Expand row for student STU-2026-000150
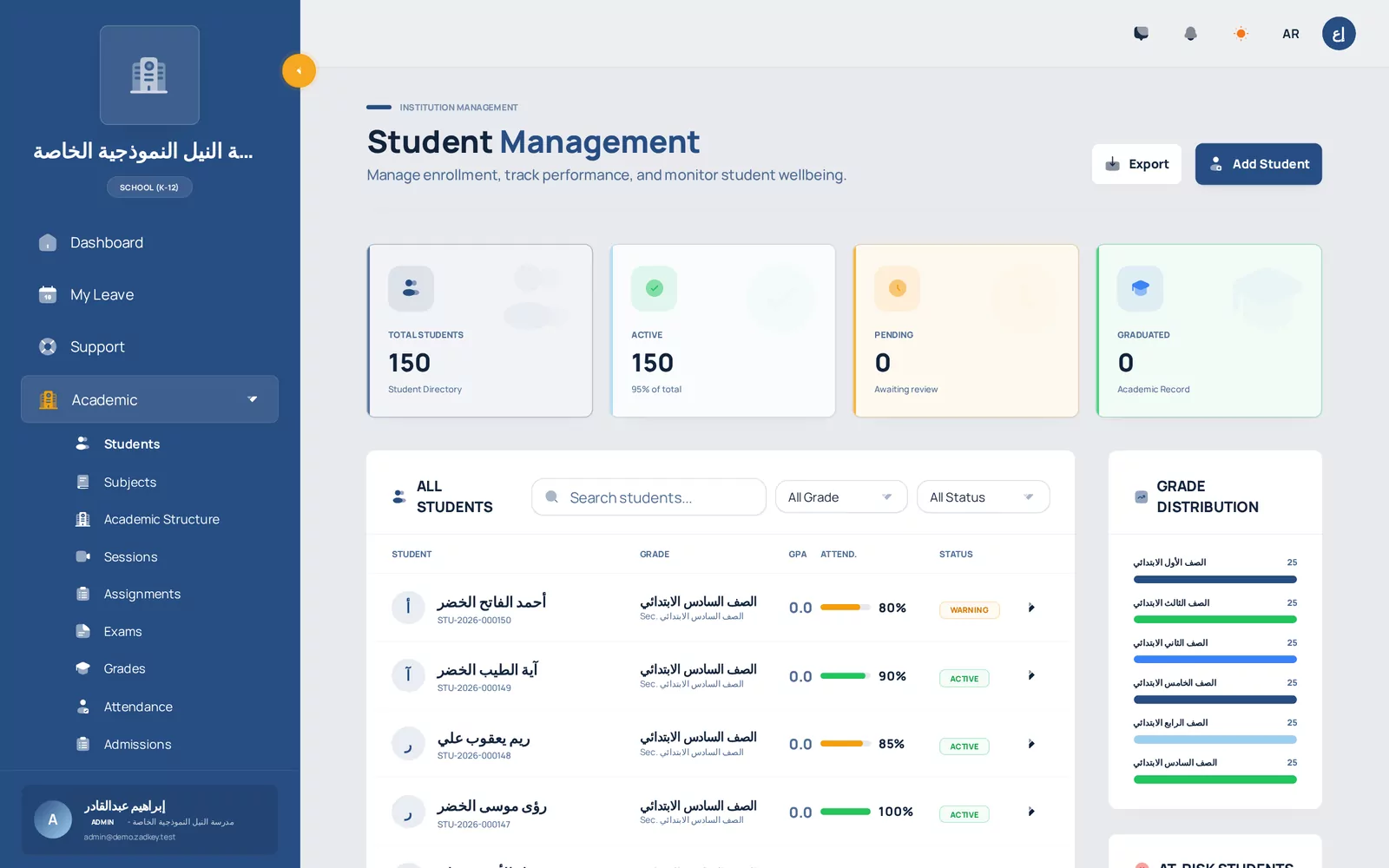The width and height of the screenshot is (1389, 868). pyautogui.click(x=1031, y=608)
